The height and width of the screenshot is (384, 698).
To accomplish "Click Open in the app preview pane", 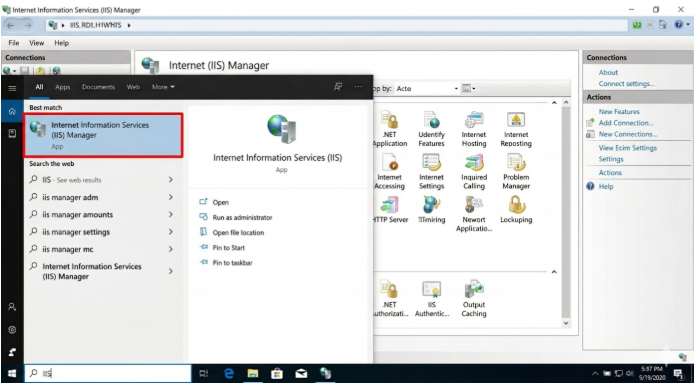I will coord(220,202).
